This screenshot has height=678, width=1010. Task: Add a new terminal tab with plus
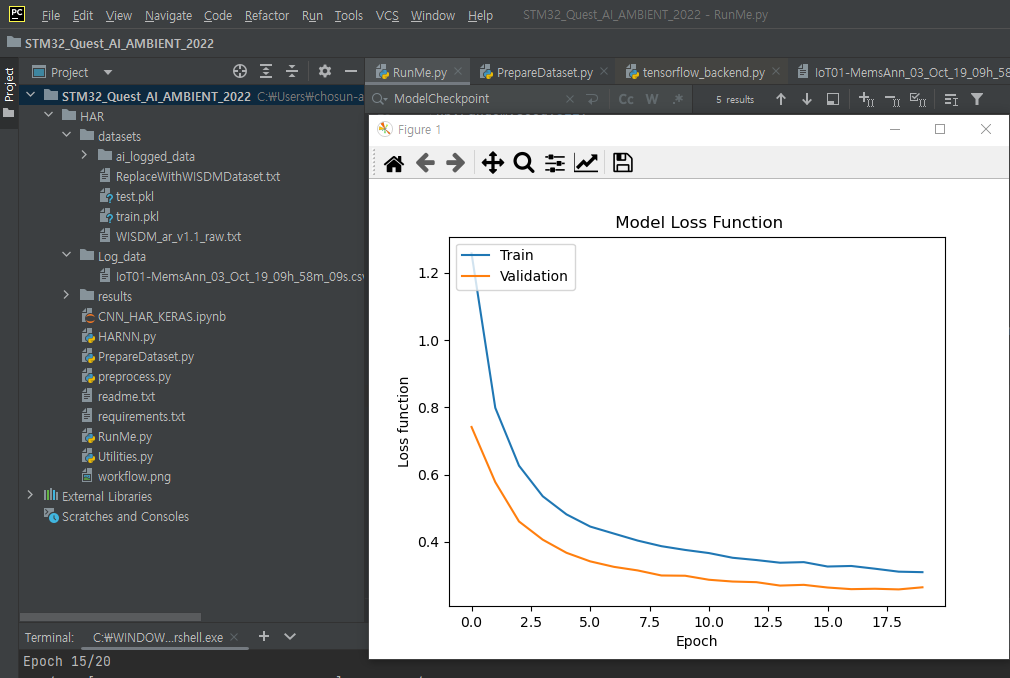click(264, 636)
